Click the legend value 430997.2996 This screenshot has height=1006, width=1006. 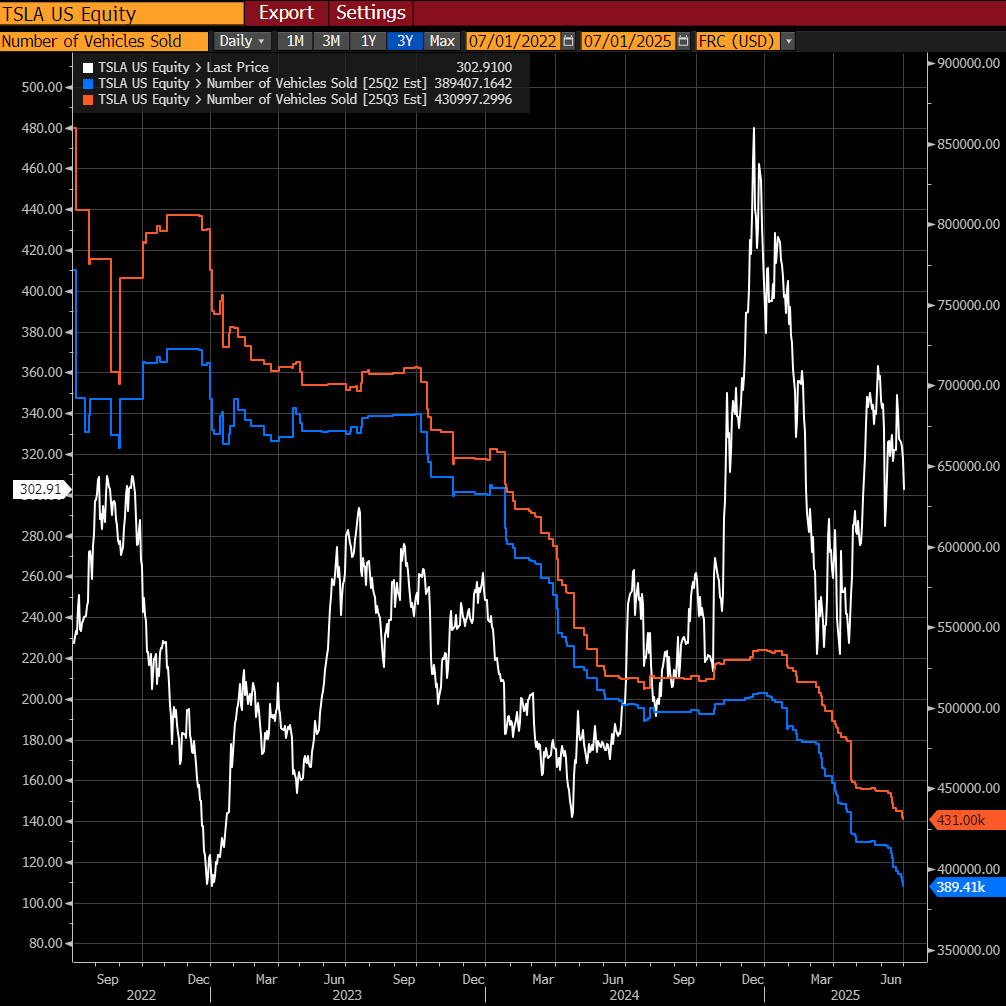click(473, 99)
